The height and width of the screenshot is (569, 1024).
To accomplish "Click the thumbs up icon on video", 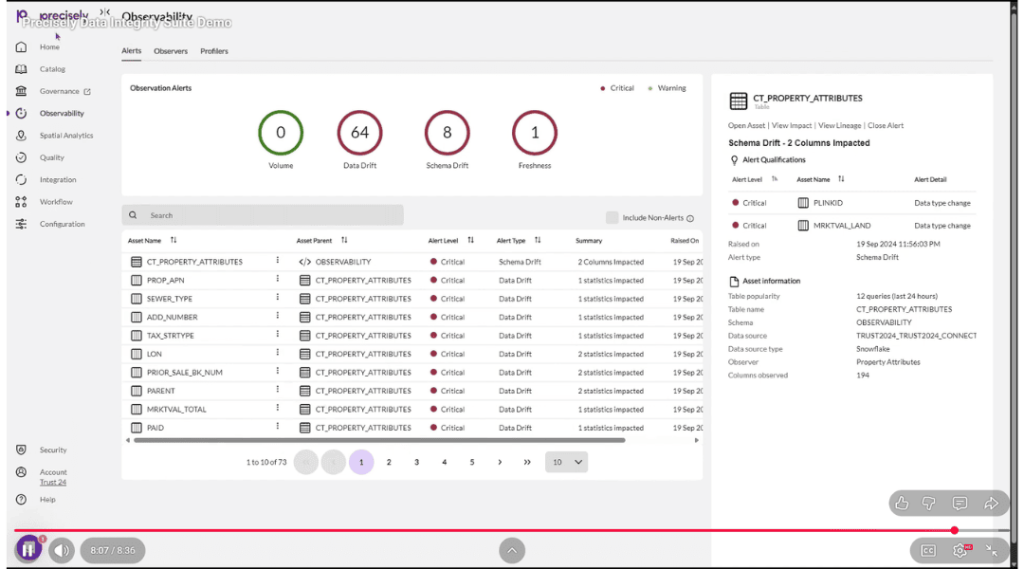I will [x=902, y=503].
